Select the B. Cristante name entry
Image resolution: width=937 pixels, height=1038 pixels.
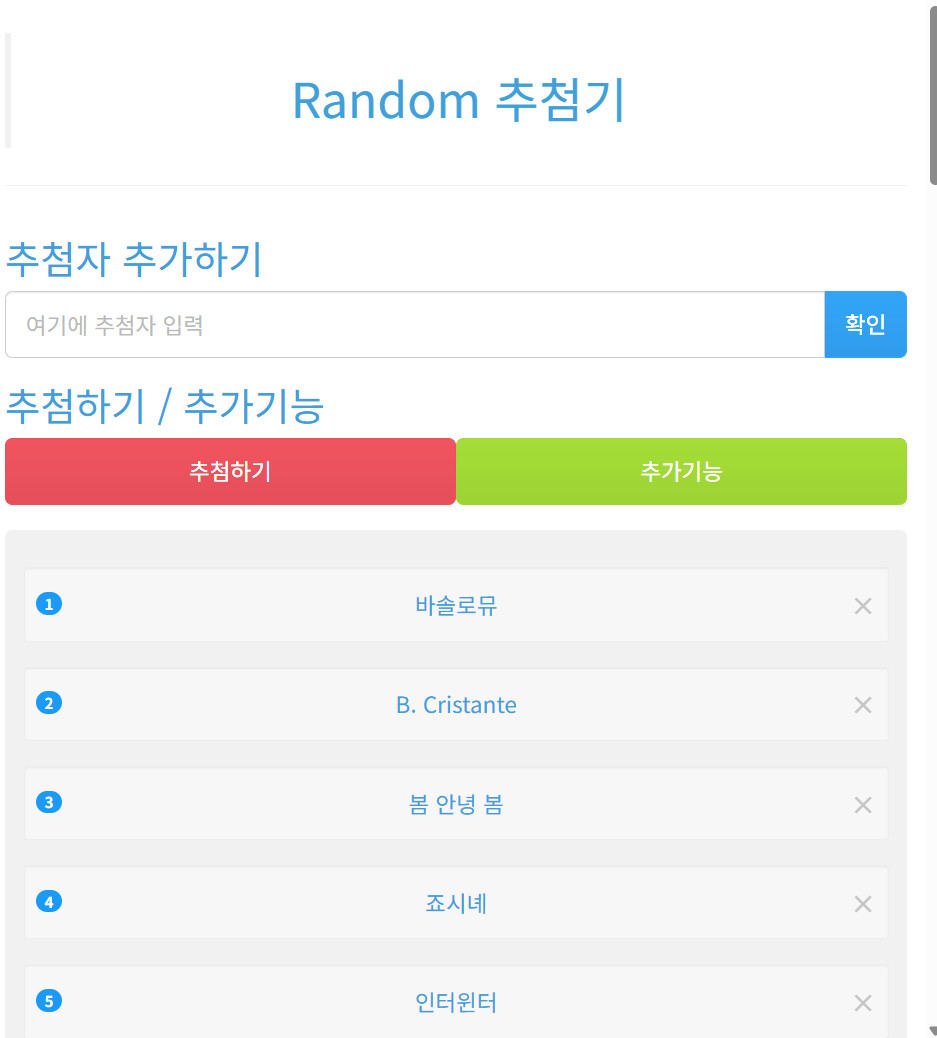pos(456,705)
